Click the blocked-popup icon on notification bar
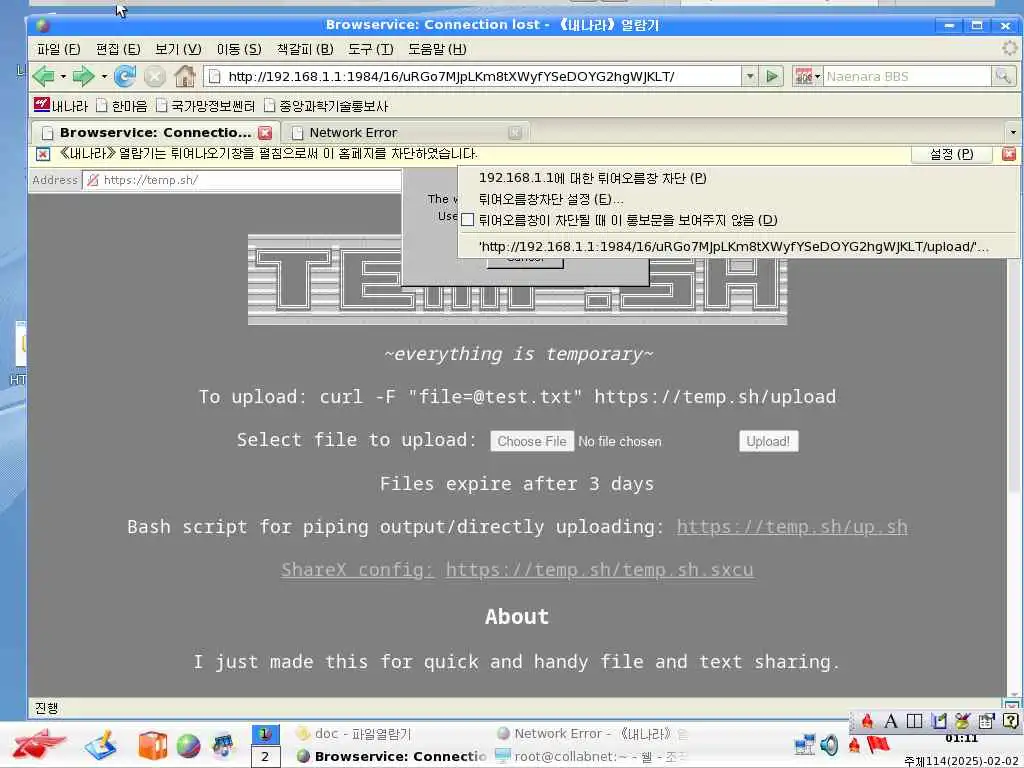The height and width of the screenshot is (768, 1024). point(42,154)
